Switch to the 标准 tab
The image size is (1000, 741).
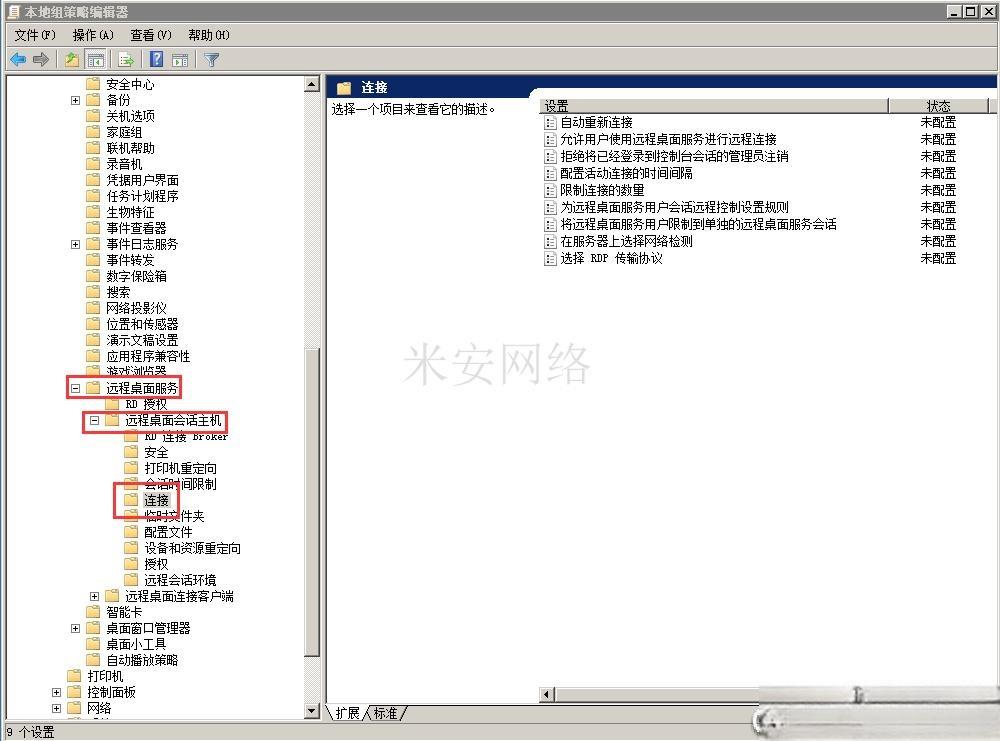click(x=385, y=713)
